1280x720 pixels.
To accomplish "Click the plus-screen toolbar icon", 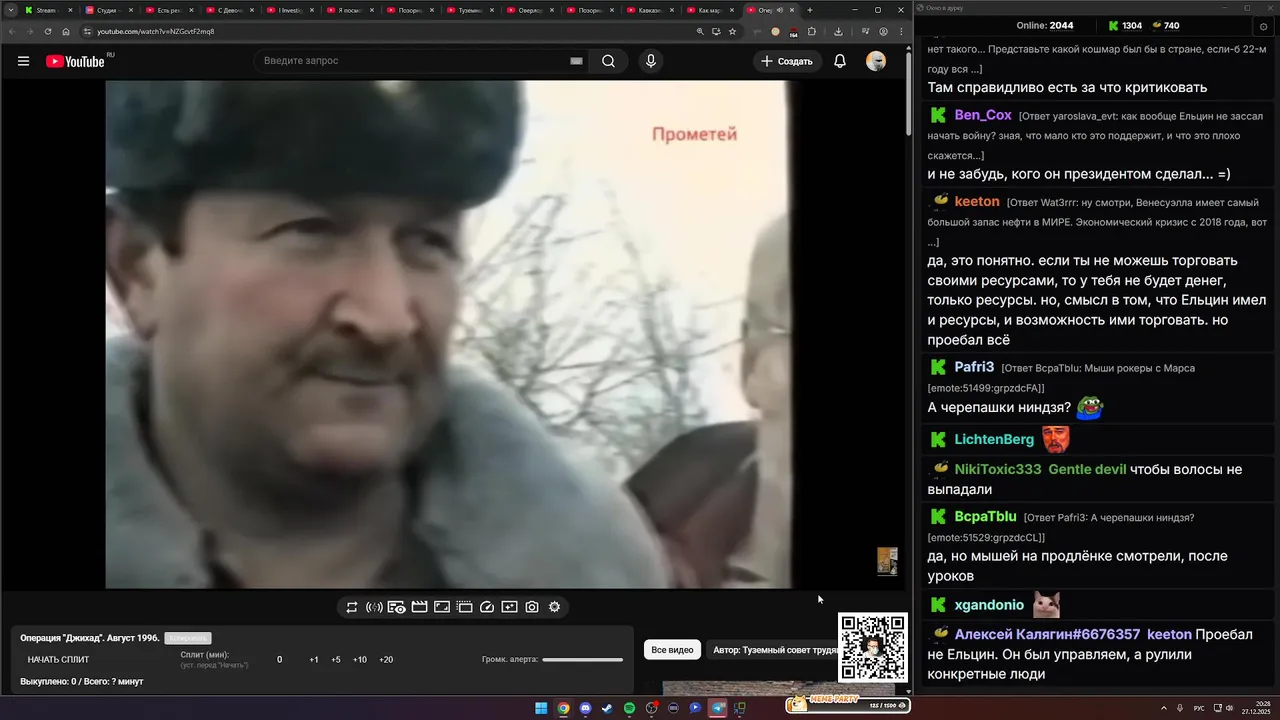I will [x=509, y=607].
